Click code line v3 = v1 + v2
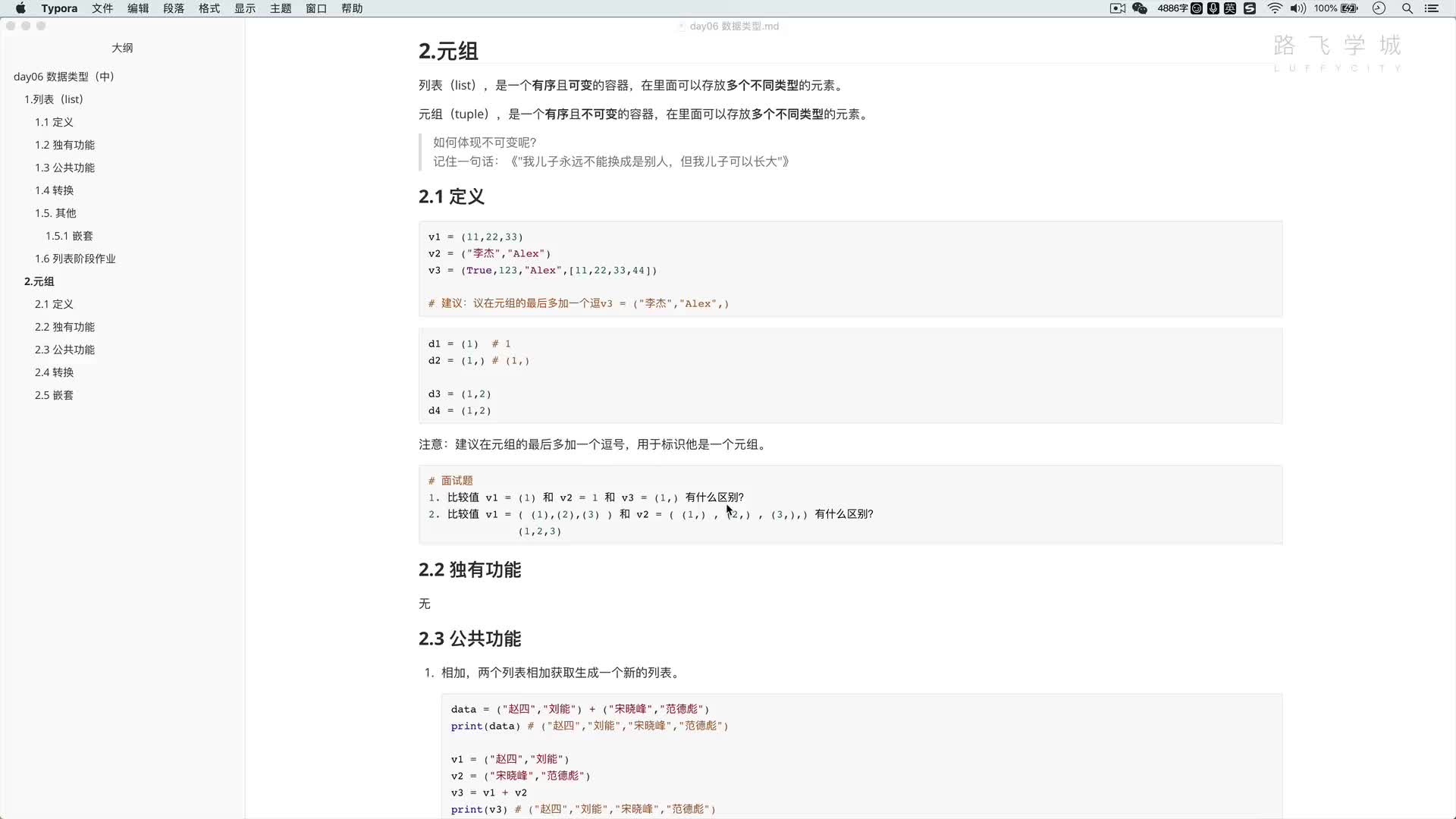 (x=489, y=792)
